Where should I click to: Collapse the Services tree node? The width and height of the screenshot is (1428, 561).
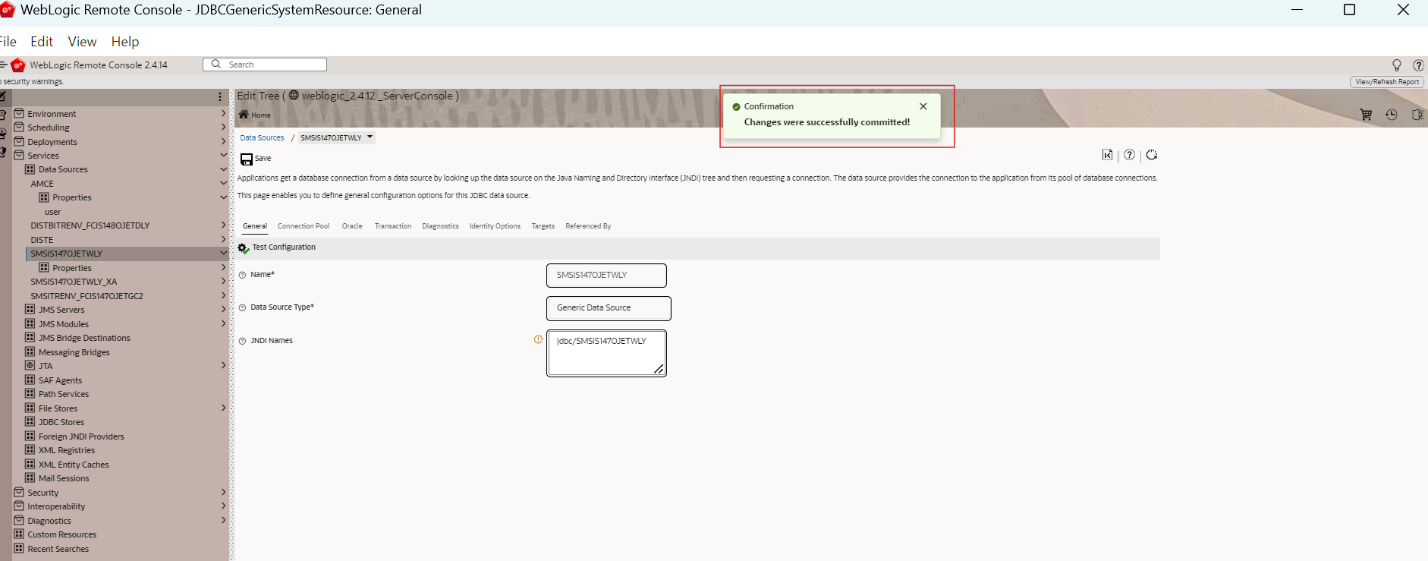[223, 156]
